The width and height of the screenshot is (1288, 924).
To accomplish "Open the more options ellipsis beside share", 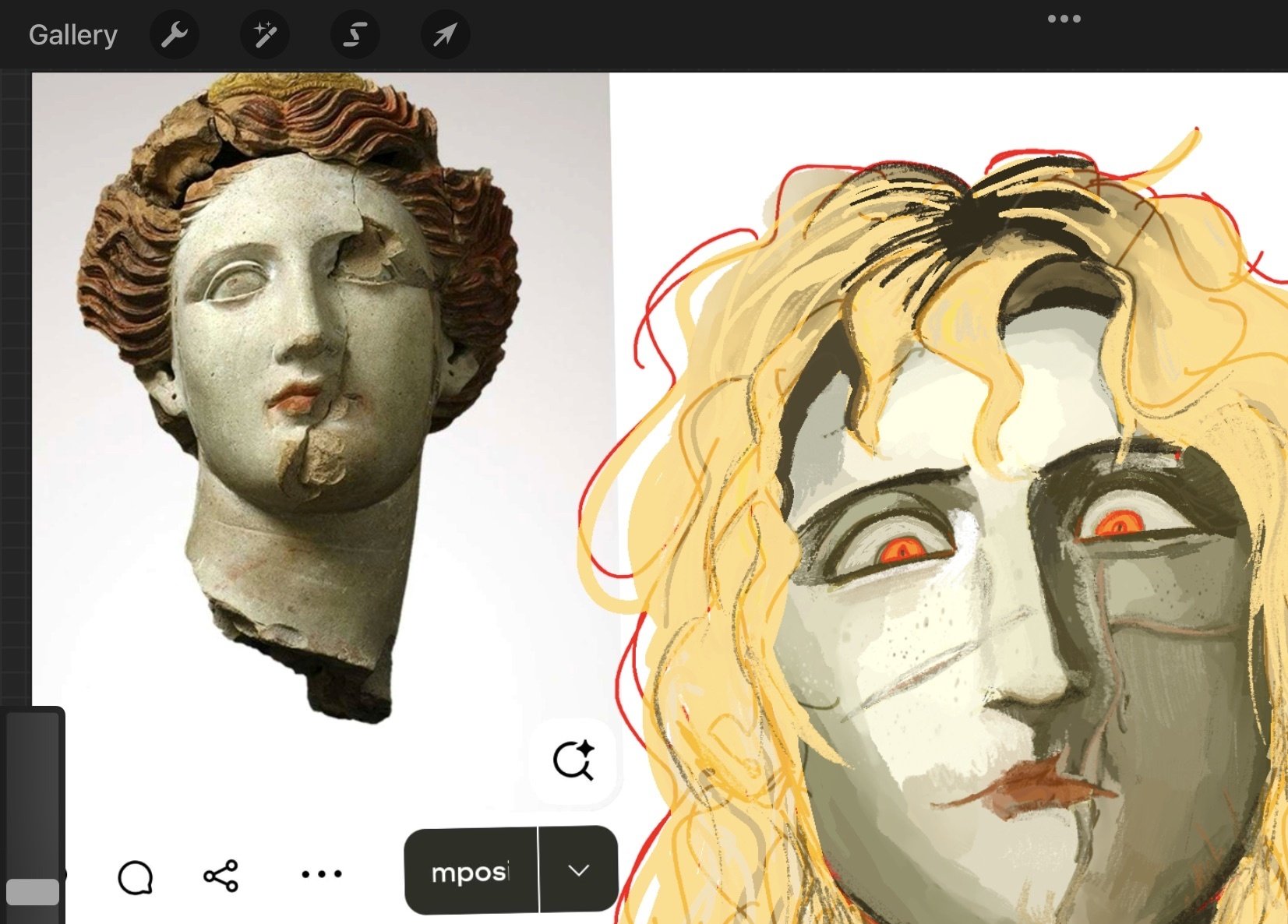I will point(321,874).
